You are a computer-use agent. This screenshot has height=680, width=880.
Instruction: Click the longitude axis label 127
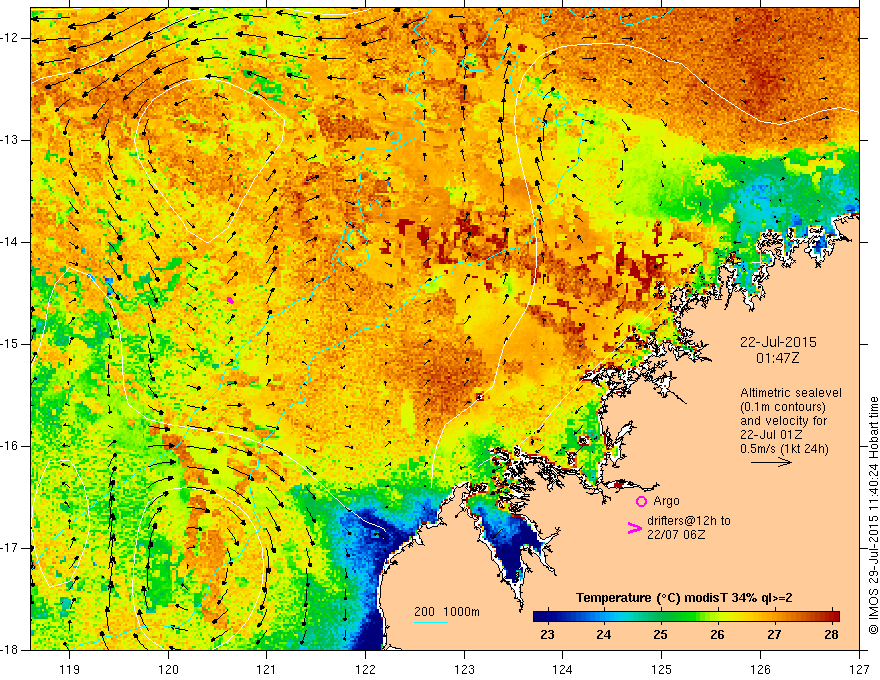pyautogui.click(x=859, y=669)
